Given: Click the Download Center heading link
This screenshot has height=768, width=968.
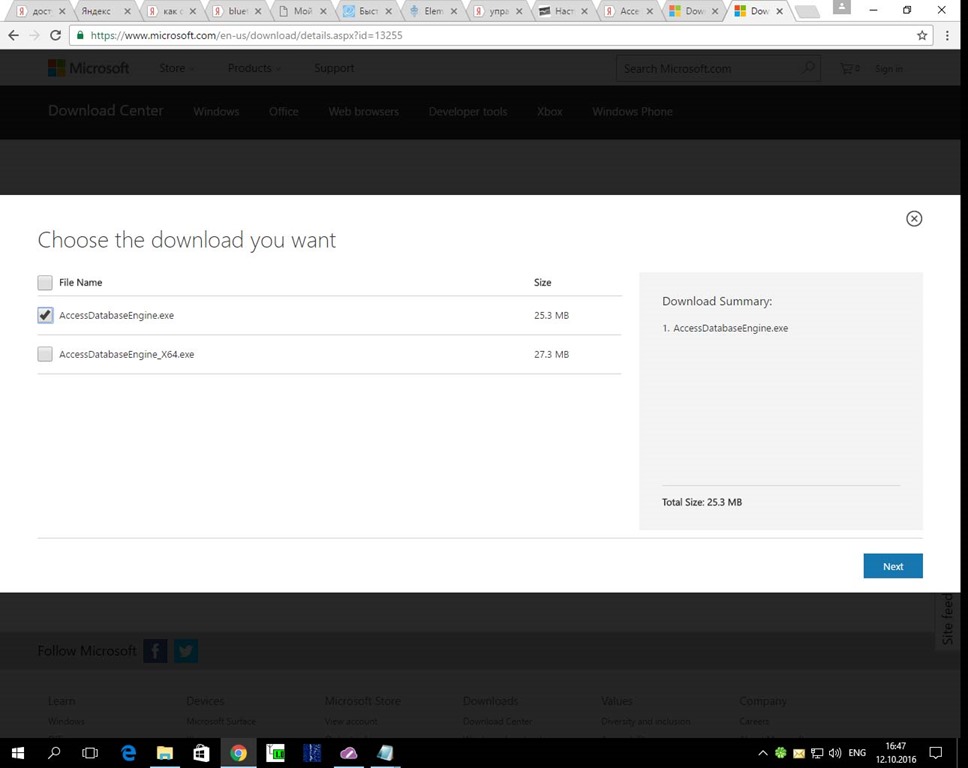Looking at the screenshot, I should 106,111.
